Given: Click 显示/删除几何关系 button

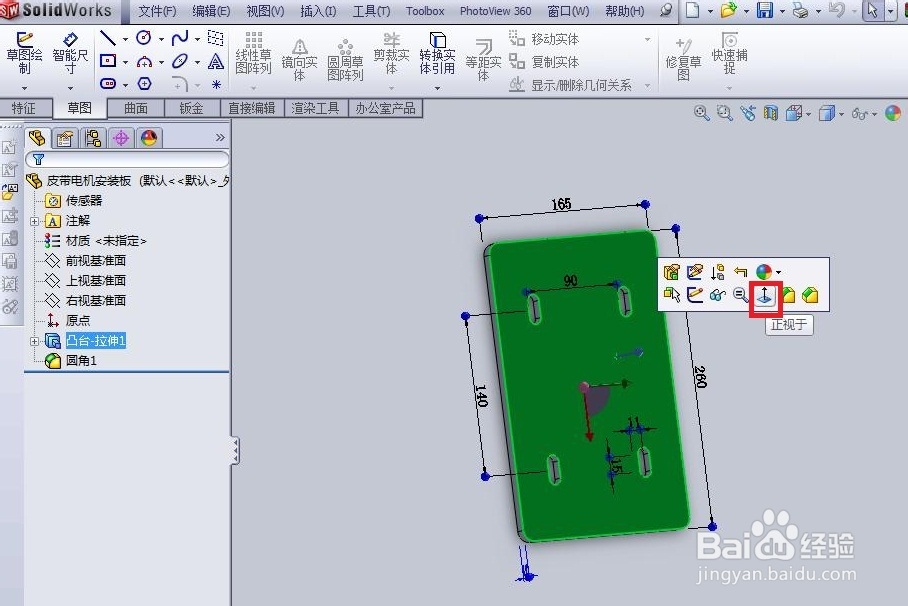Looking at the screenshot, I should coord(570,85).
